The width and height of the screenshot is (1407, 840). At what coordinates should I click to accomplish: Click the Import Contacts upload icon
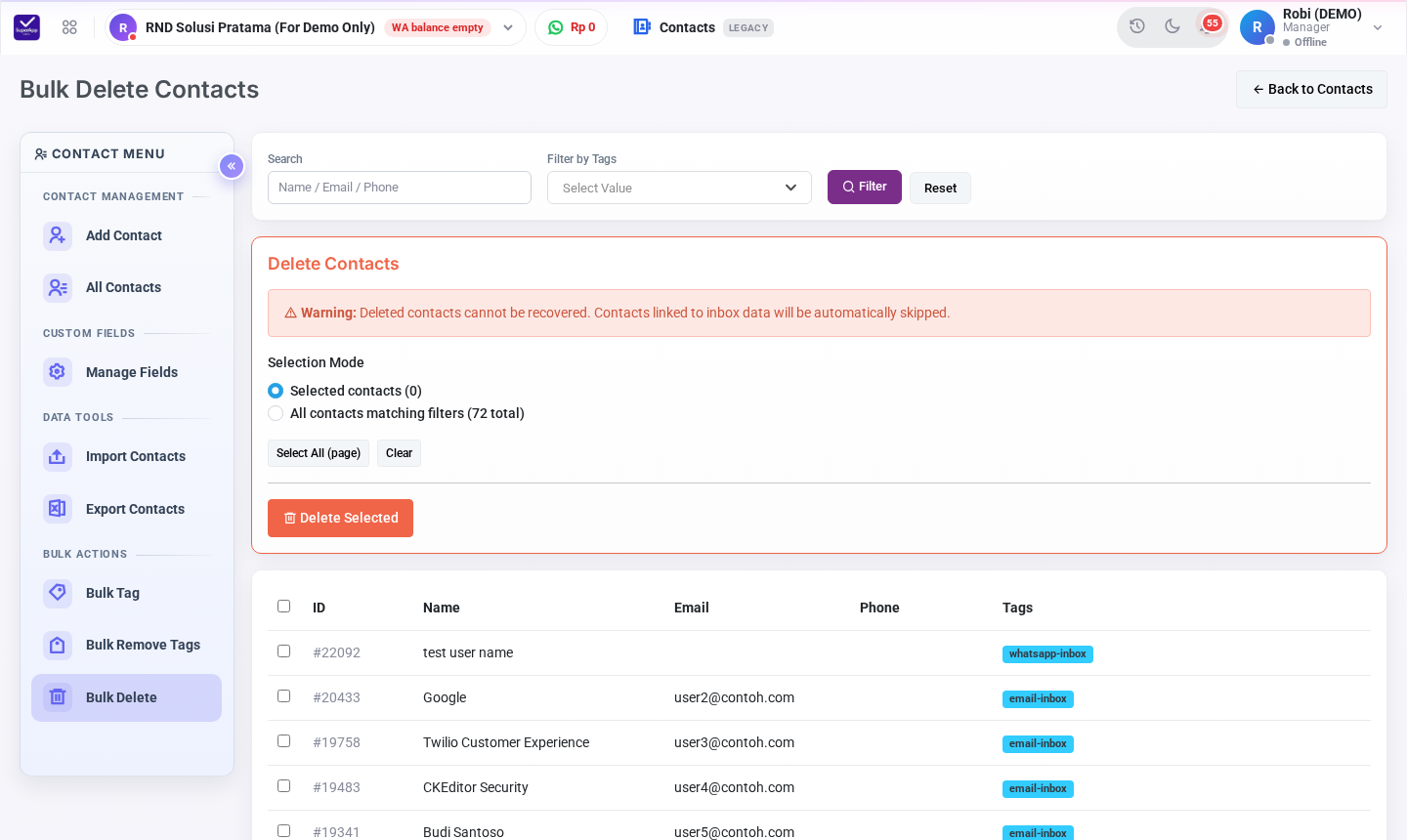pos(58,456)
